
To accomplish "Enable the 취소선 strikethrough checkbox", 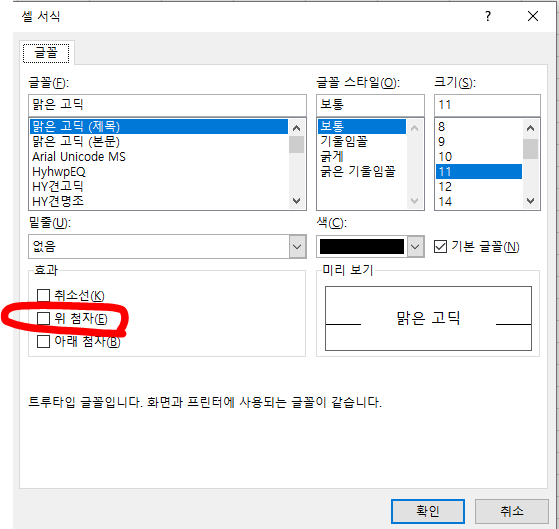I will [x=43, y=296].
